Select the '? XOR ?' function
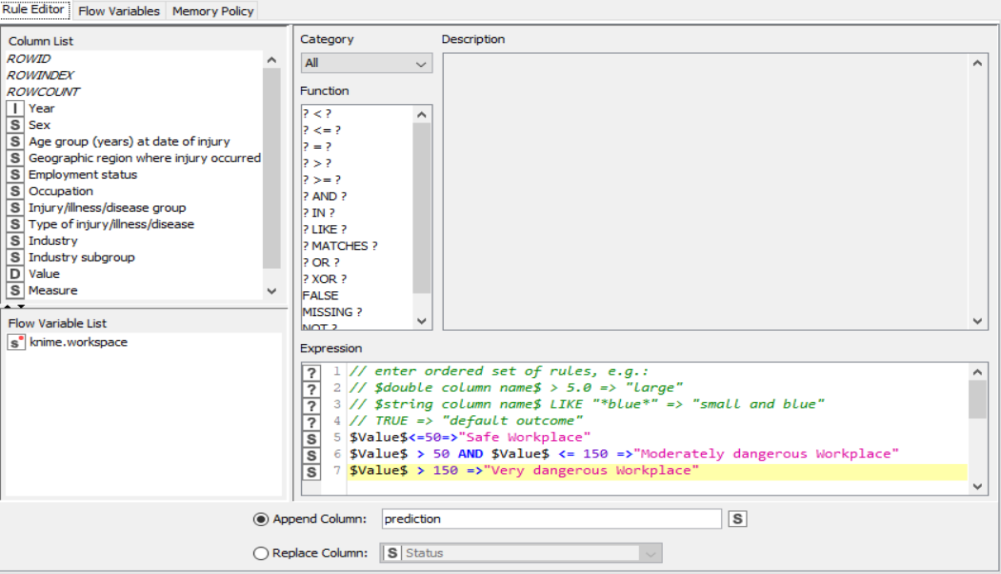Viewport: 1001px width, 574px height. click(325, 280)
